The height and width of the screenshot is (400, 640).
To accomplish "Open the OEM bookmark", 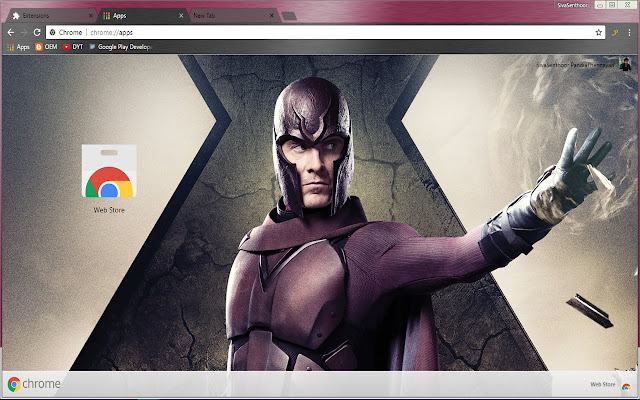I will [46, 47].
